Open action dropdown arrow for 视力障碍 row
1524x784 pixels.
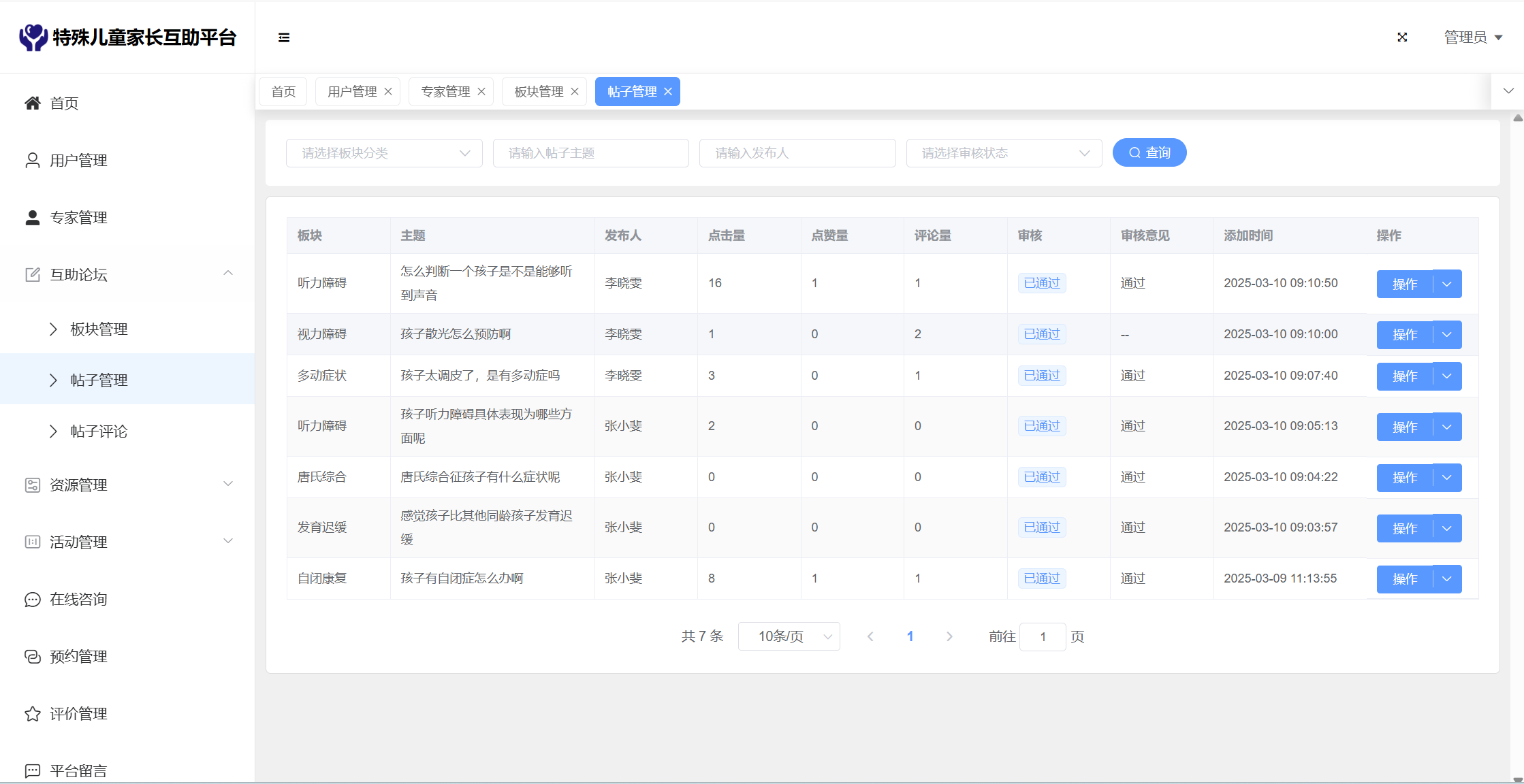coord(1447,335)
